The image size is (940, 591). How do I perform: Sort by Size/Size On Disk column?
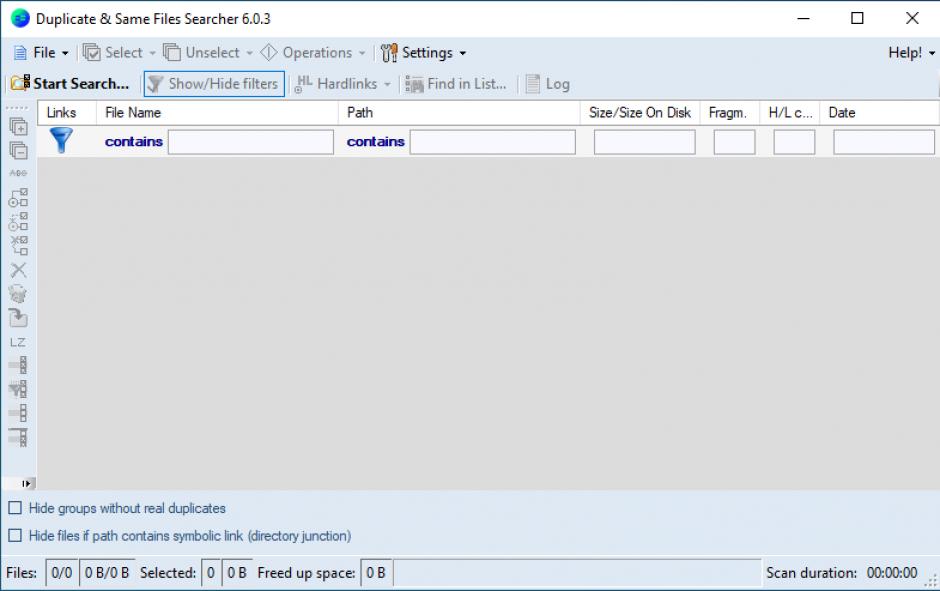(640, 113)
